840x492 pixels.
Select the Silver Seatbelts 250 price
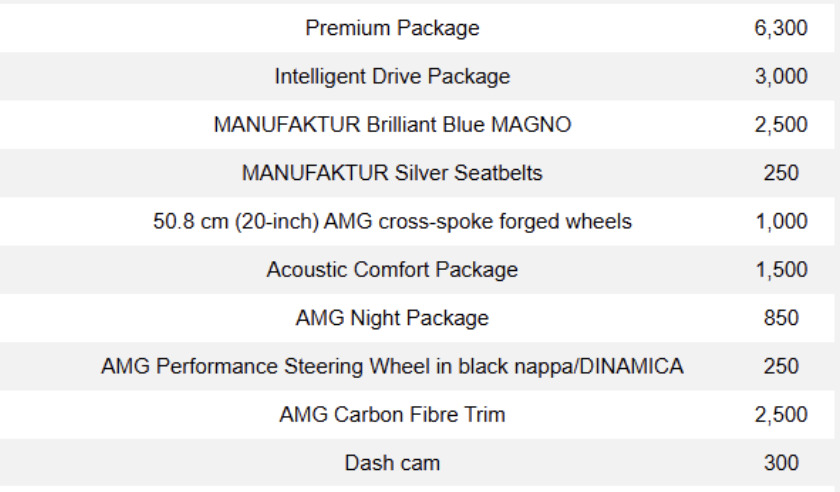coord(781,173)
